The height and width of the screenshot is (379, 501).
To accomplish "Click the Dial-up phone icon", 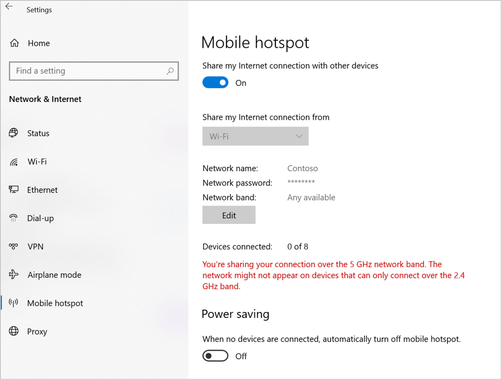I will [14, 218].
